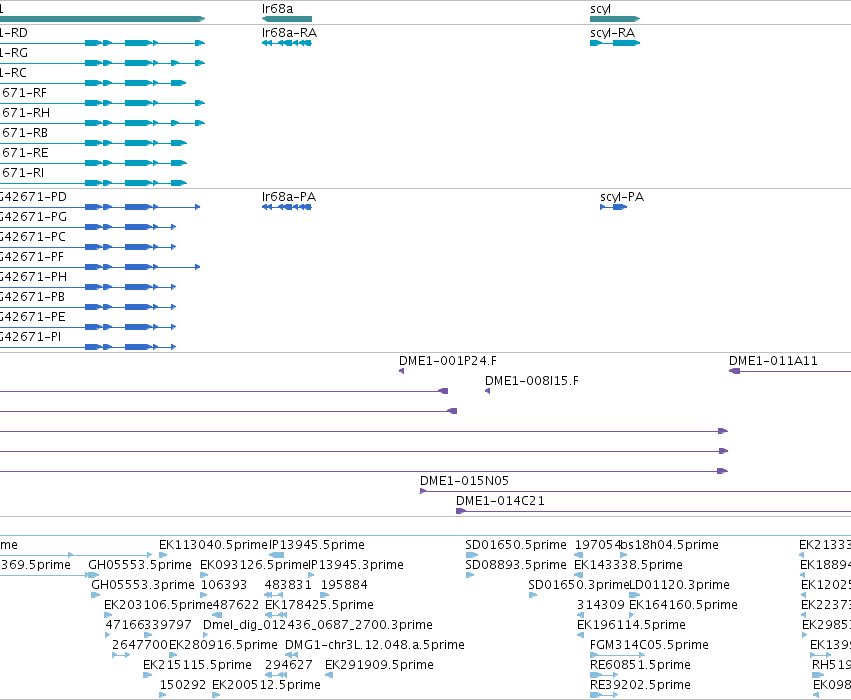Click the IP13945.3prime EST label

coord(356,565)
